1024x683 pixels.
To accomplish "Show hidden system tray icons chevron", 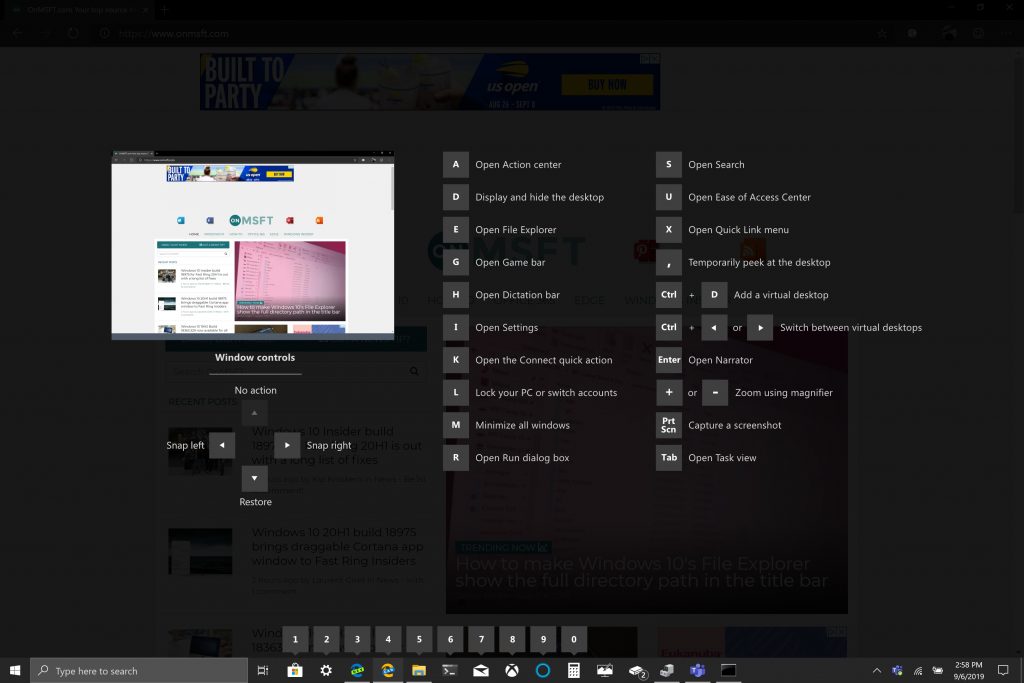I will [x=877, y=671].
